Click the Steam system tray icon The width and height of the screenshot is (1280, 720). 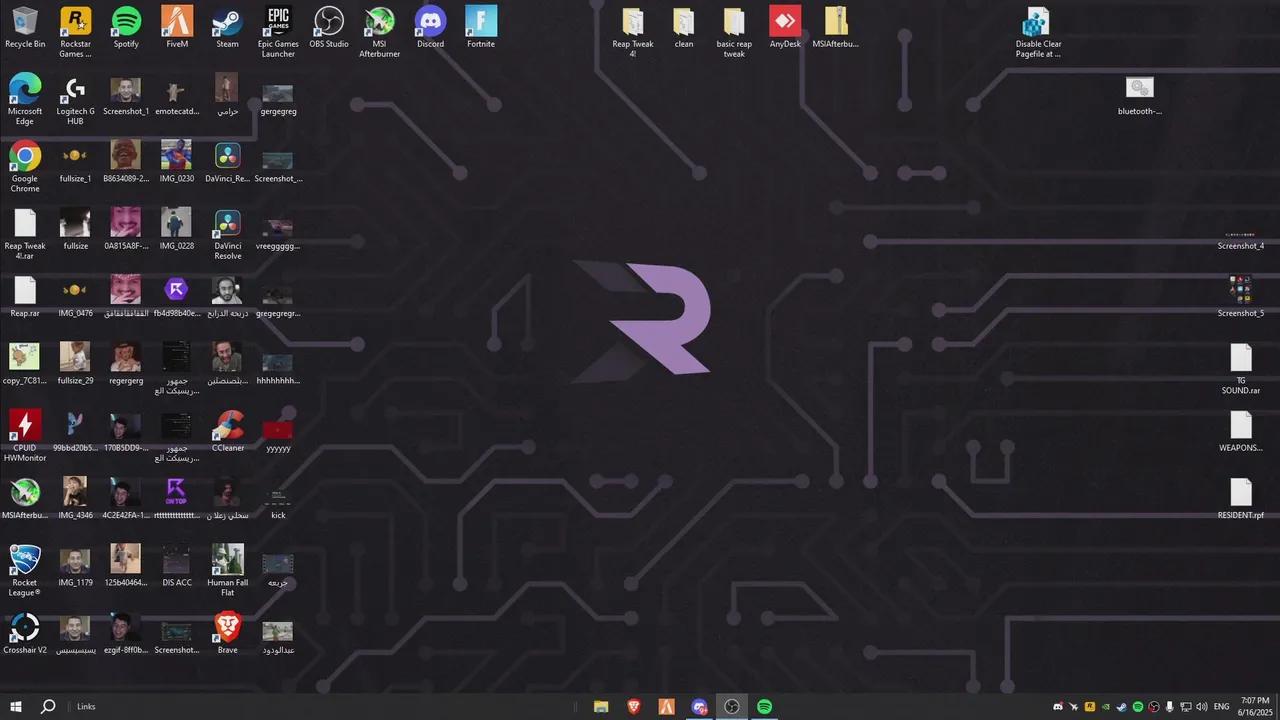(1122, 707)
